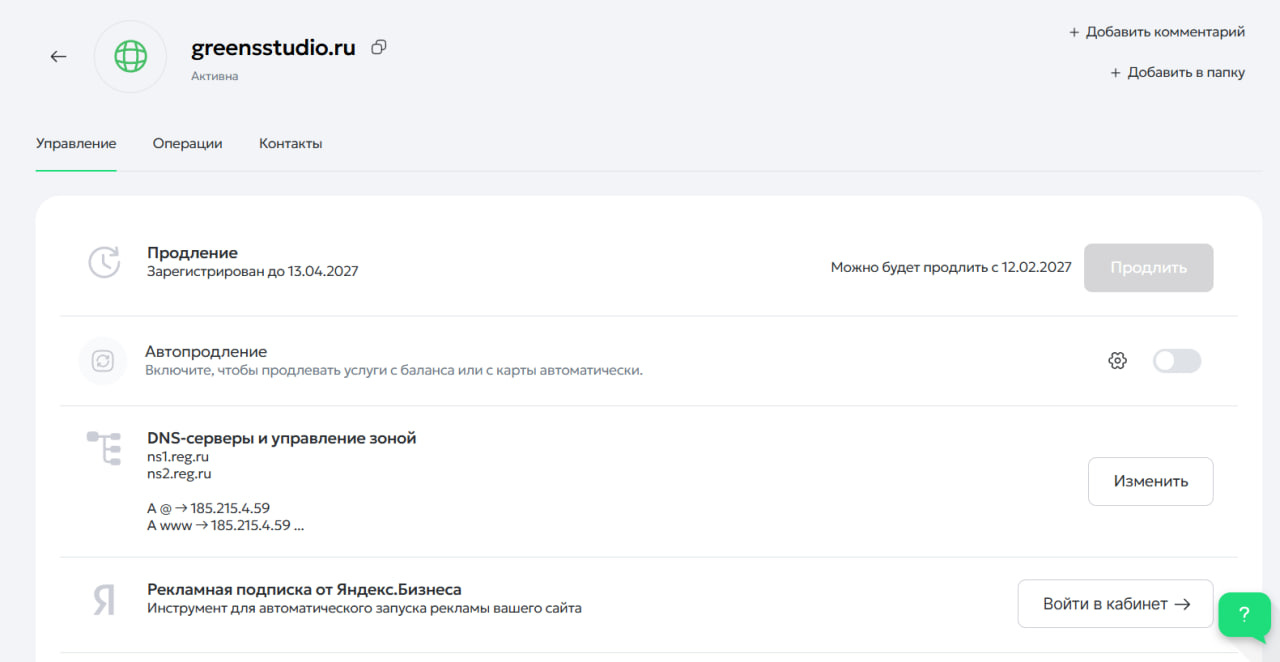The width and height of the screenshot is (1280, 662).
Task: Click the renewal clock icon
Action: (104, 261)
